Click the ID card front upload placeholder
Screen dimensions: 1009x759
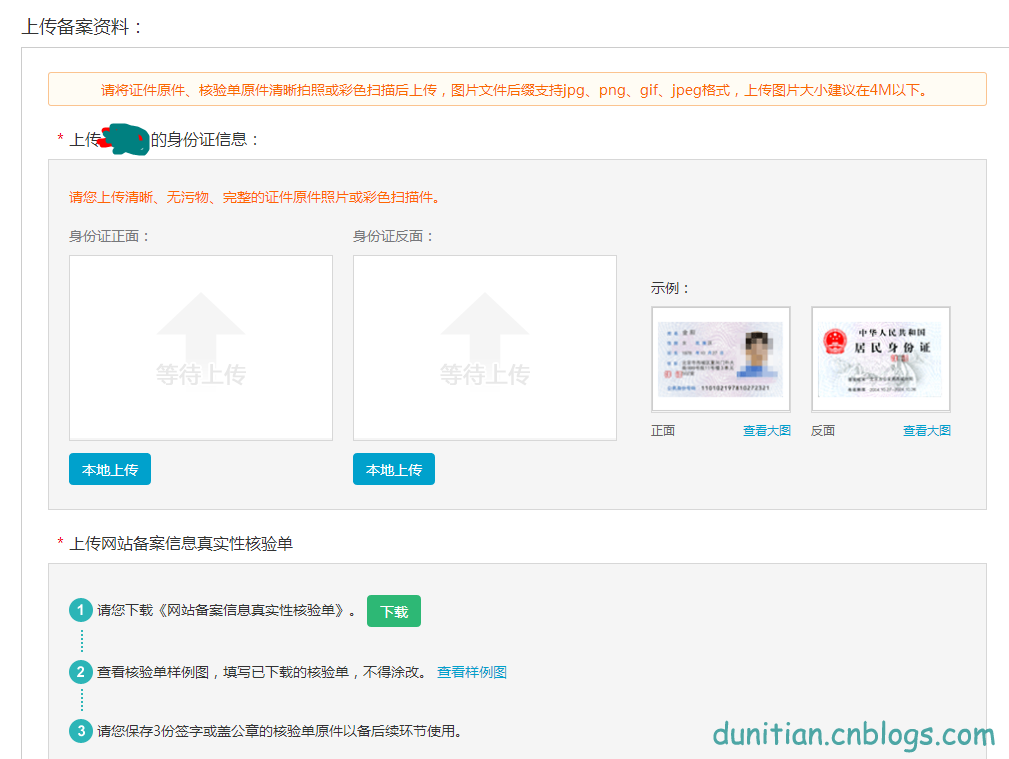pos(201,348)
